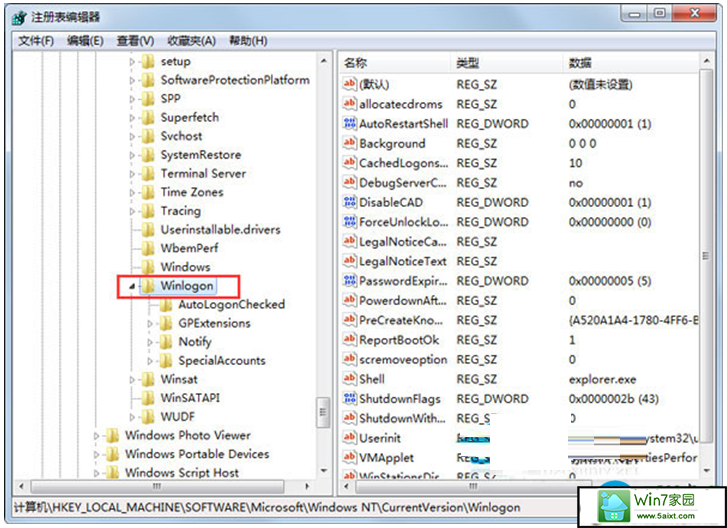The image size is (727, 528).
Task: Open the 收藏夹(A) menu
Action: pos(191,41)
